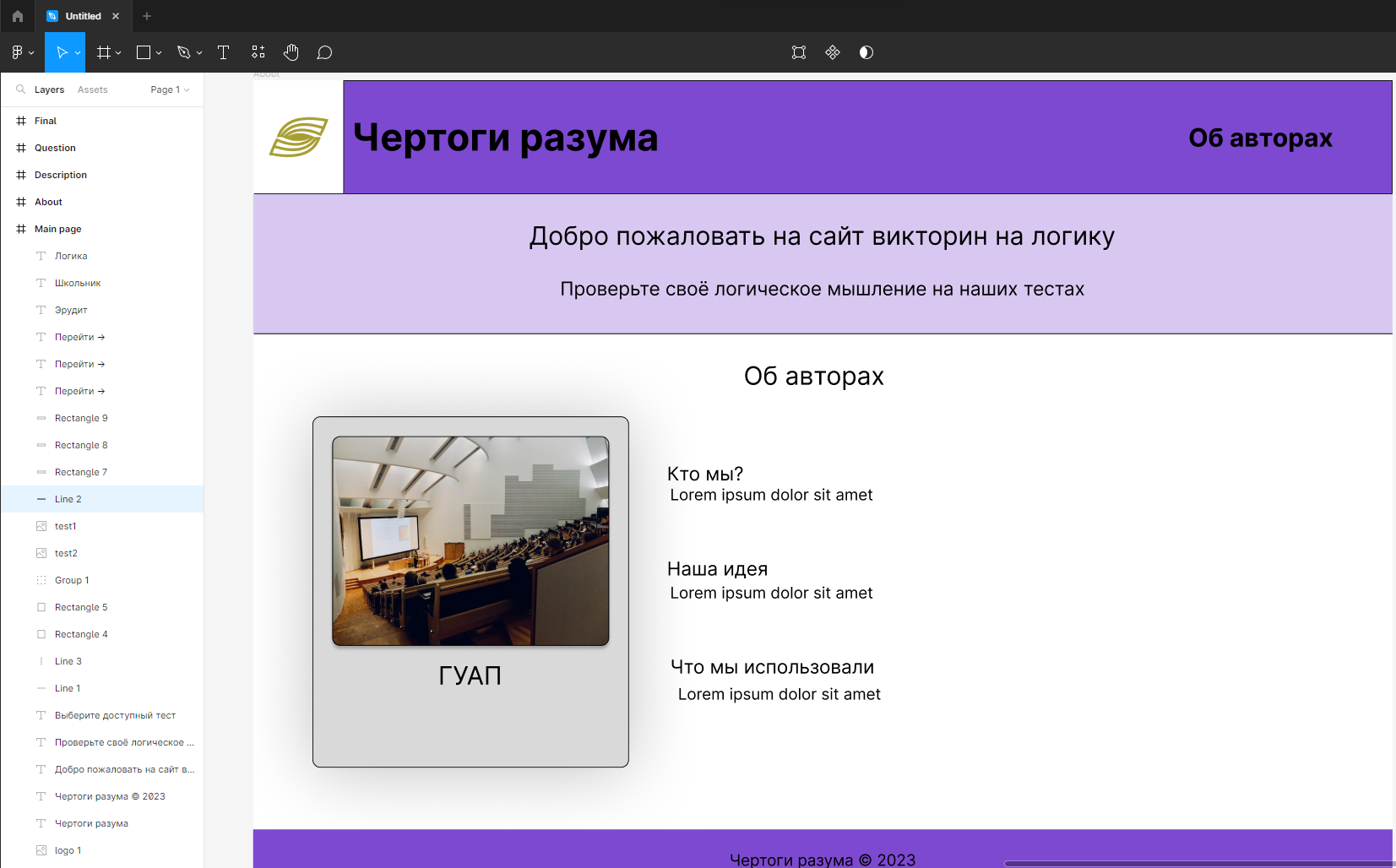Select the Hand tool
The height and width of the screenshot is (868, 1396).
(291, 52)
